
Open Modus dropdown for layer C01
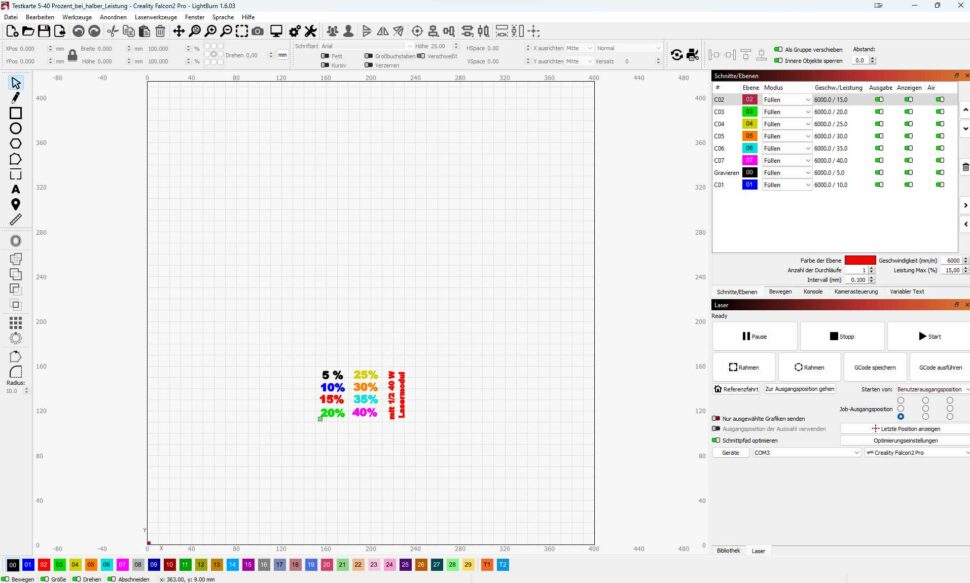tap(787, 184)
